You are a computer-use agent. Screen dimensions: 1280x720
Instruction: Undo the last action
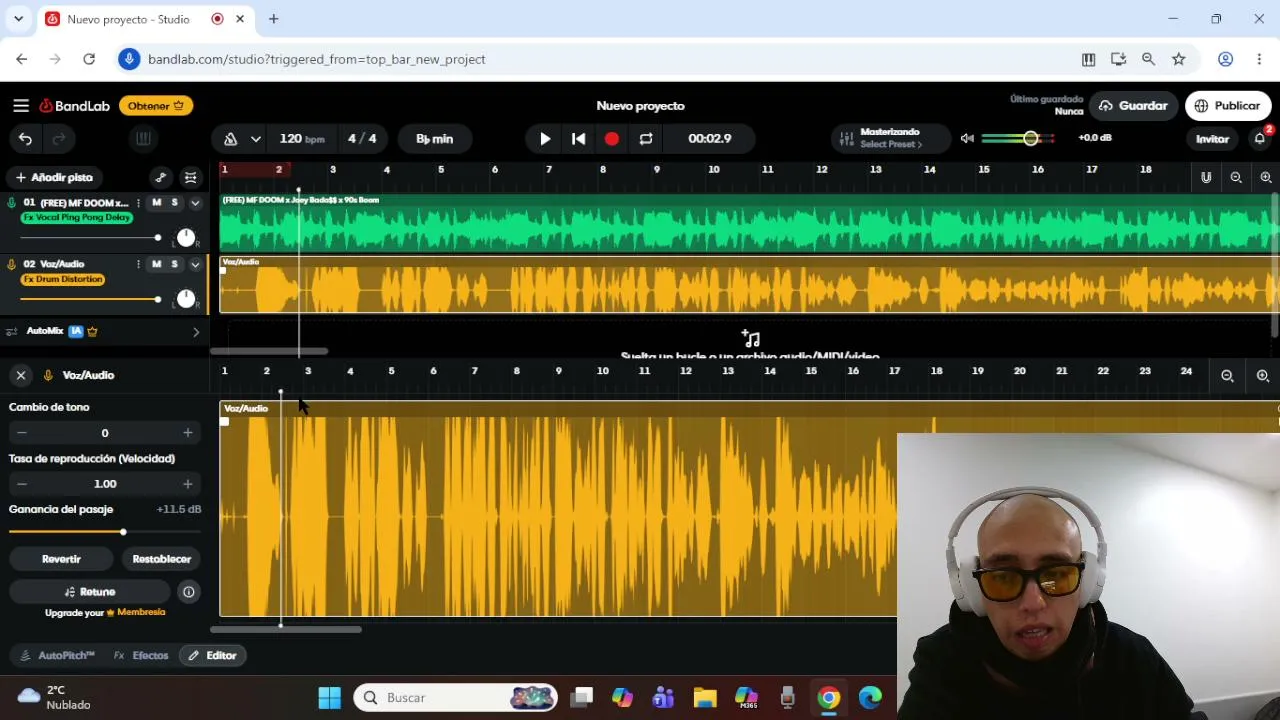25,139
